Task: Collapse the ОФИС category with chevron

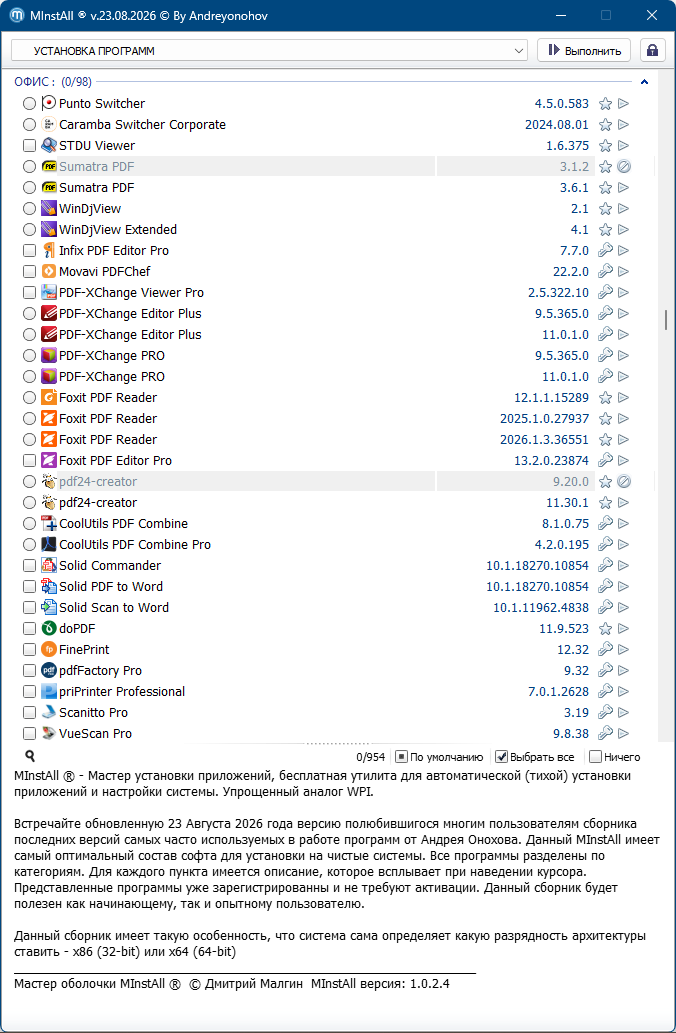Action: pos(644,82)
